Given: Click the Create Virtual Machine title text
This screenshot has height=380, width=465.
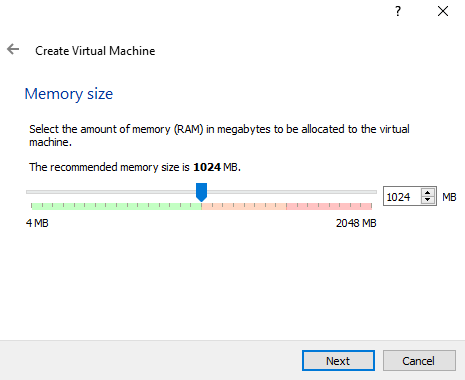Looking at the screenshot, I should pos(95,51).
